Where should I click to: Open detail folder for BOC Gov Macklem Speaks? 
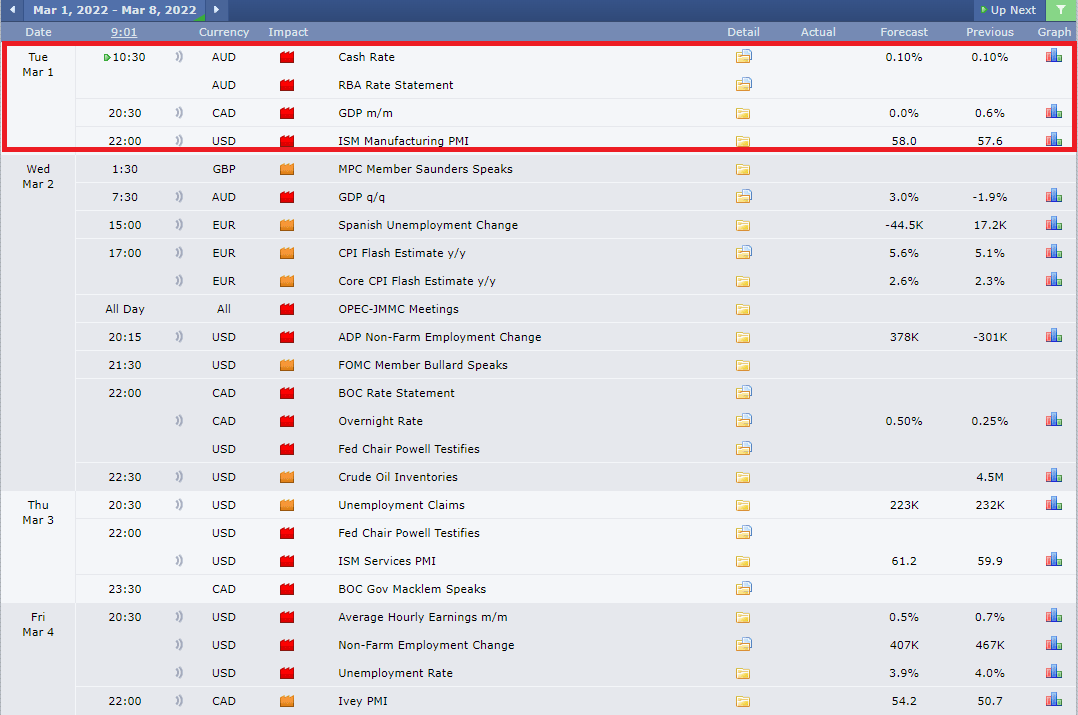(743, 588)
